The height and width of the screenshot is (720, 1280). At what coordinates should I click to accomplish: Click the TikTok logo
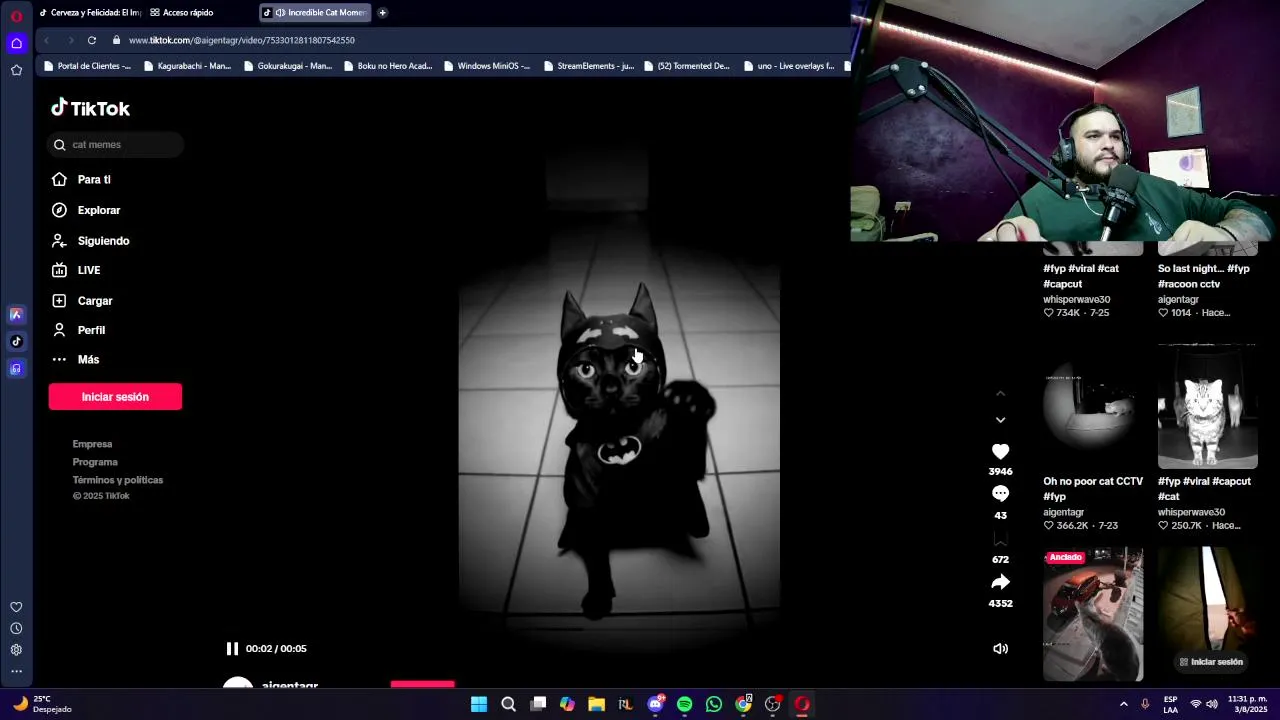90,108
